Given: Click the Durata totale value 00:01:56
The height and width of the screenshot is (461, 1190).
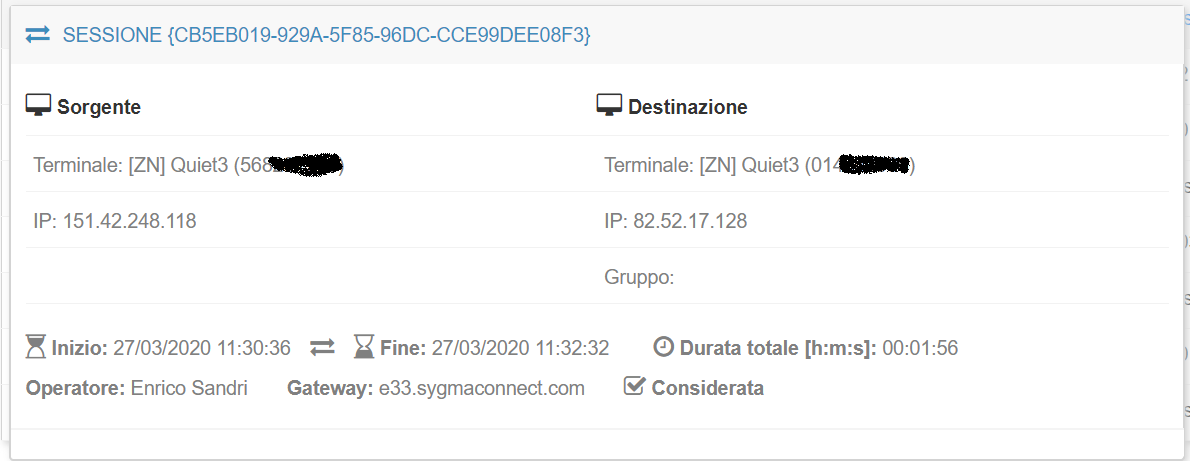Looking at the screenshot, I should coord(920,348).
